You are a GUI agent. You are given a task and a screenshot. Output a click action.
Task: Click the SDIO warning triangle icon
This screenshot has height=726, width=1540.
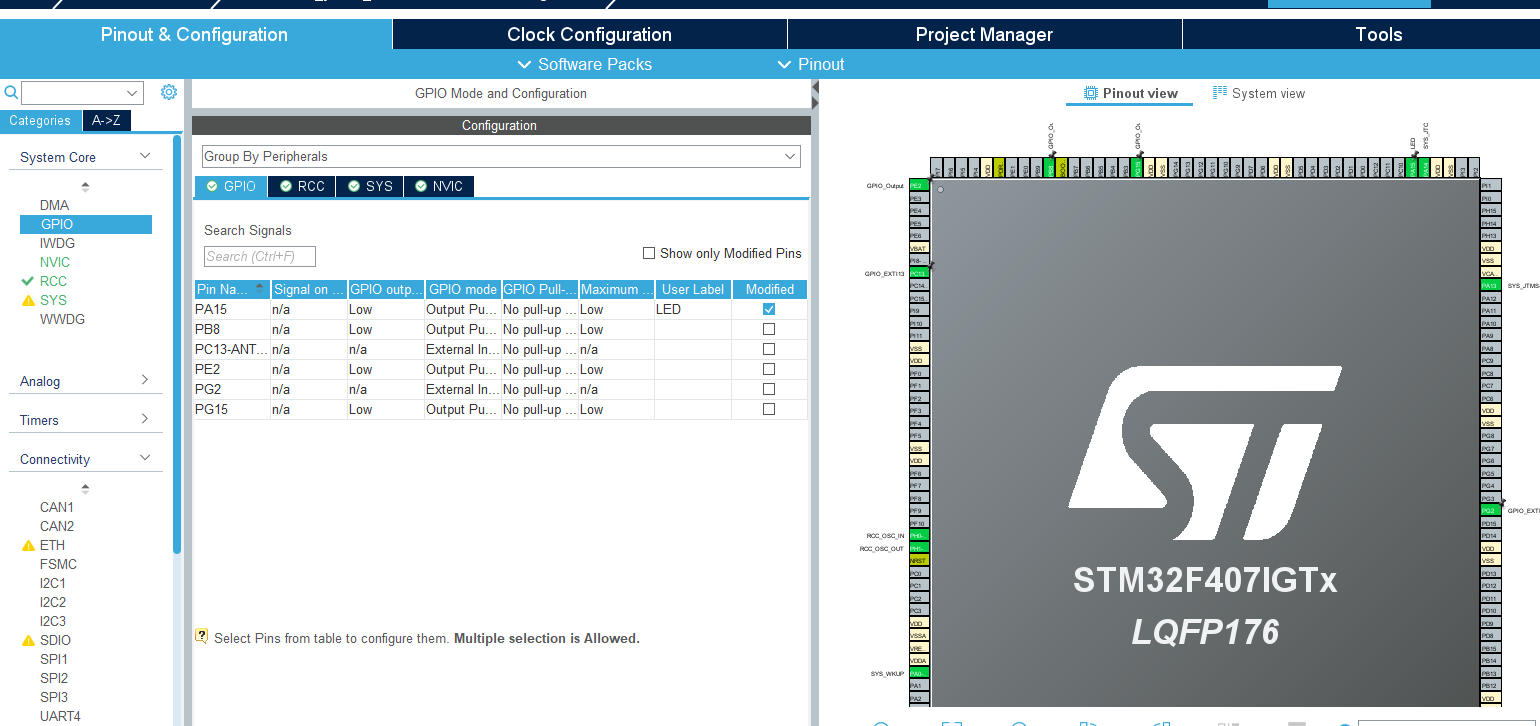pos(28,641)
